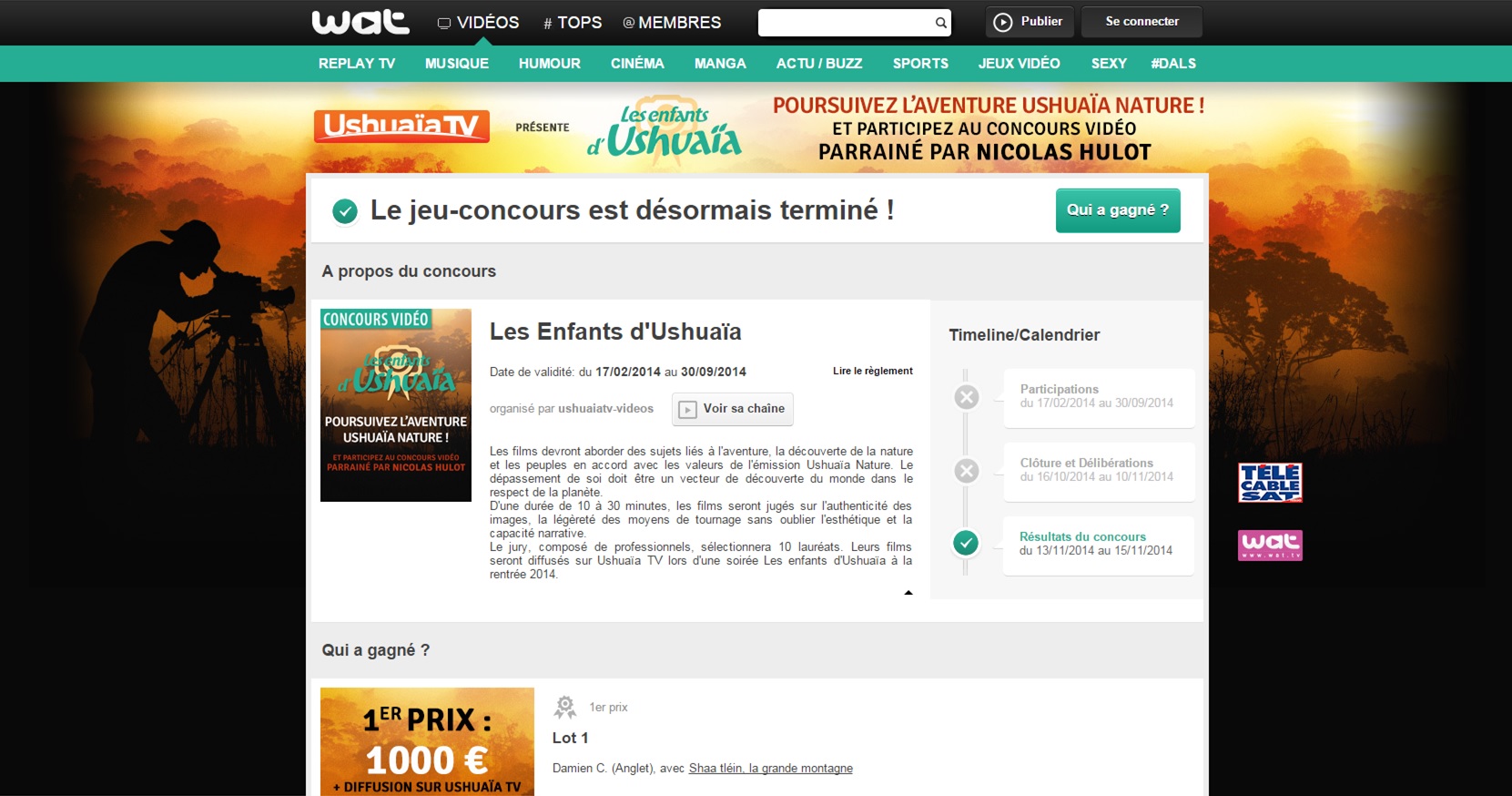1512x796 pixels.
Task: Click the green Qui a gagné ? button
Action: (x=1118, y=210)
